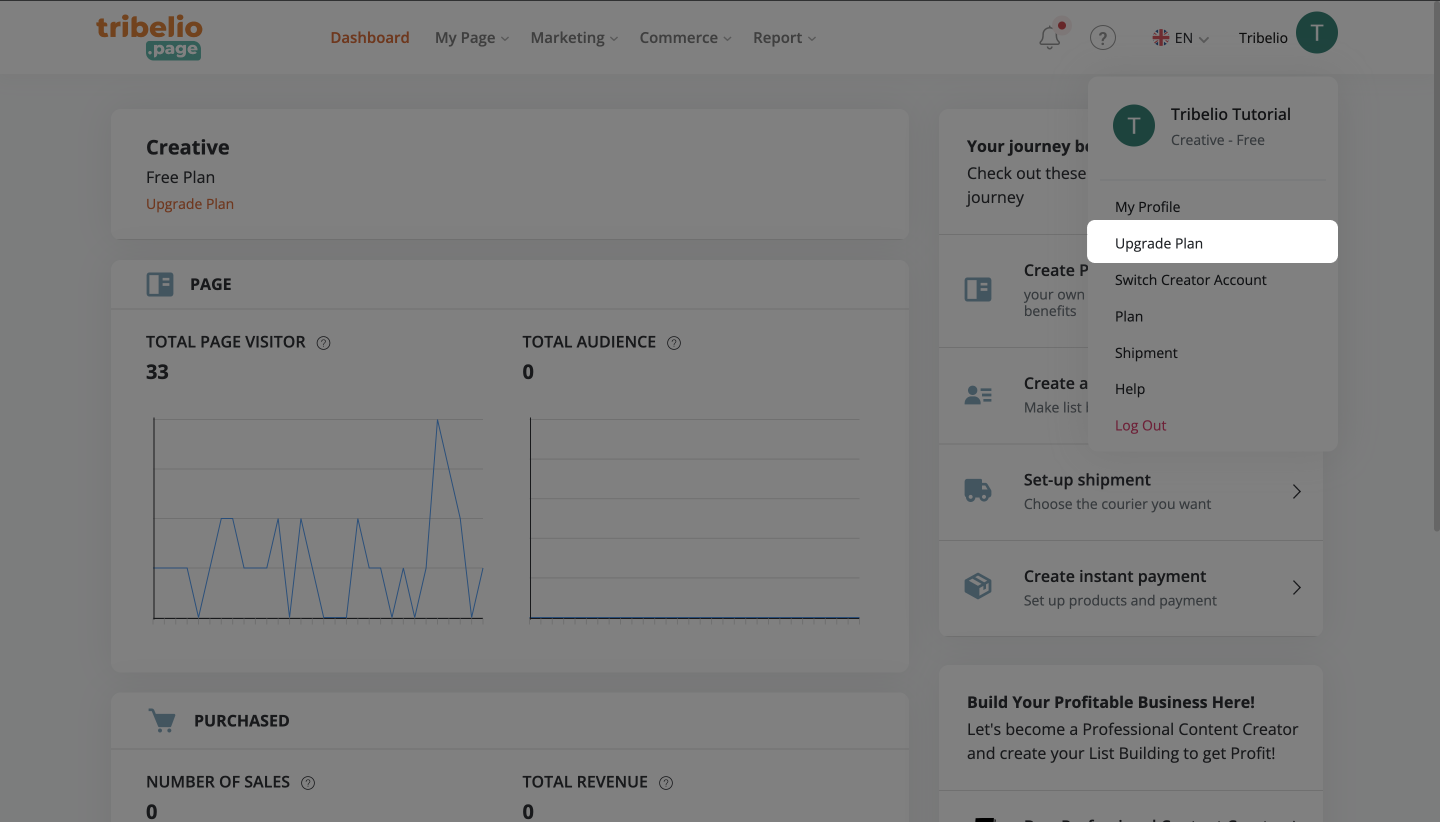Select Upgrade Plan in the profile menu
The image size is (1440, 822).
point(1159,243)
